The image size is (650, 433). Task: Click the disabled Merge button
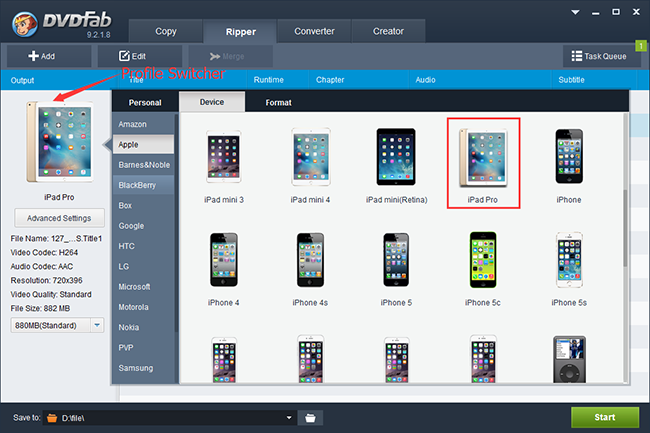click(x=230, y=56)
